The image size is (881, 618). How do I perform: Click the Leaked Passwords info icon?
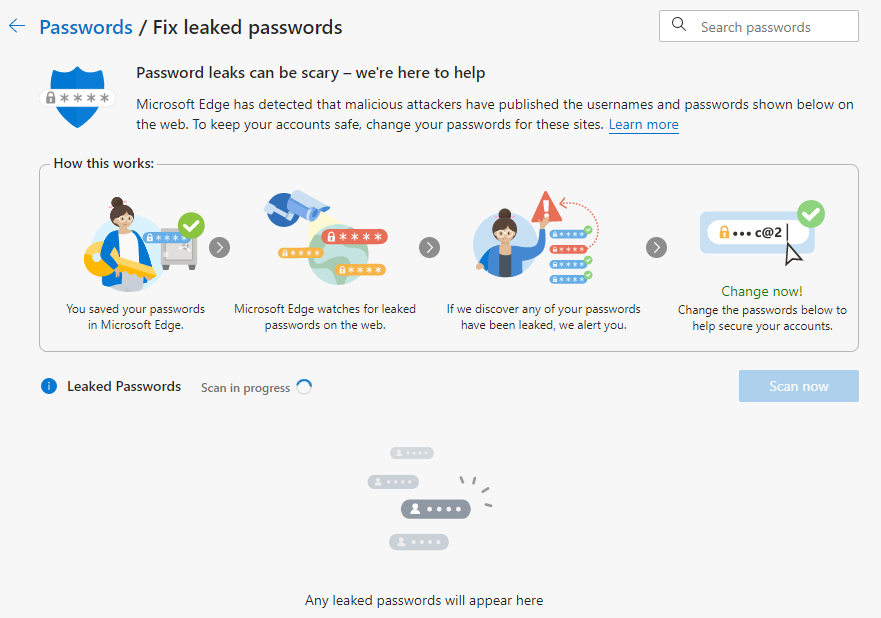pyautogui.click(x=49, y=386)
